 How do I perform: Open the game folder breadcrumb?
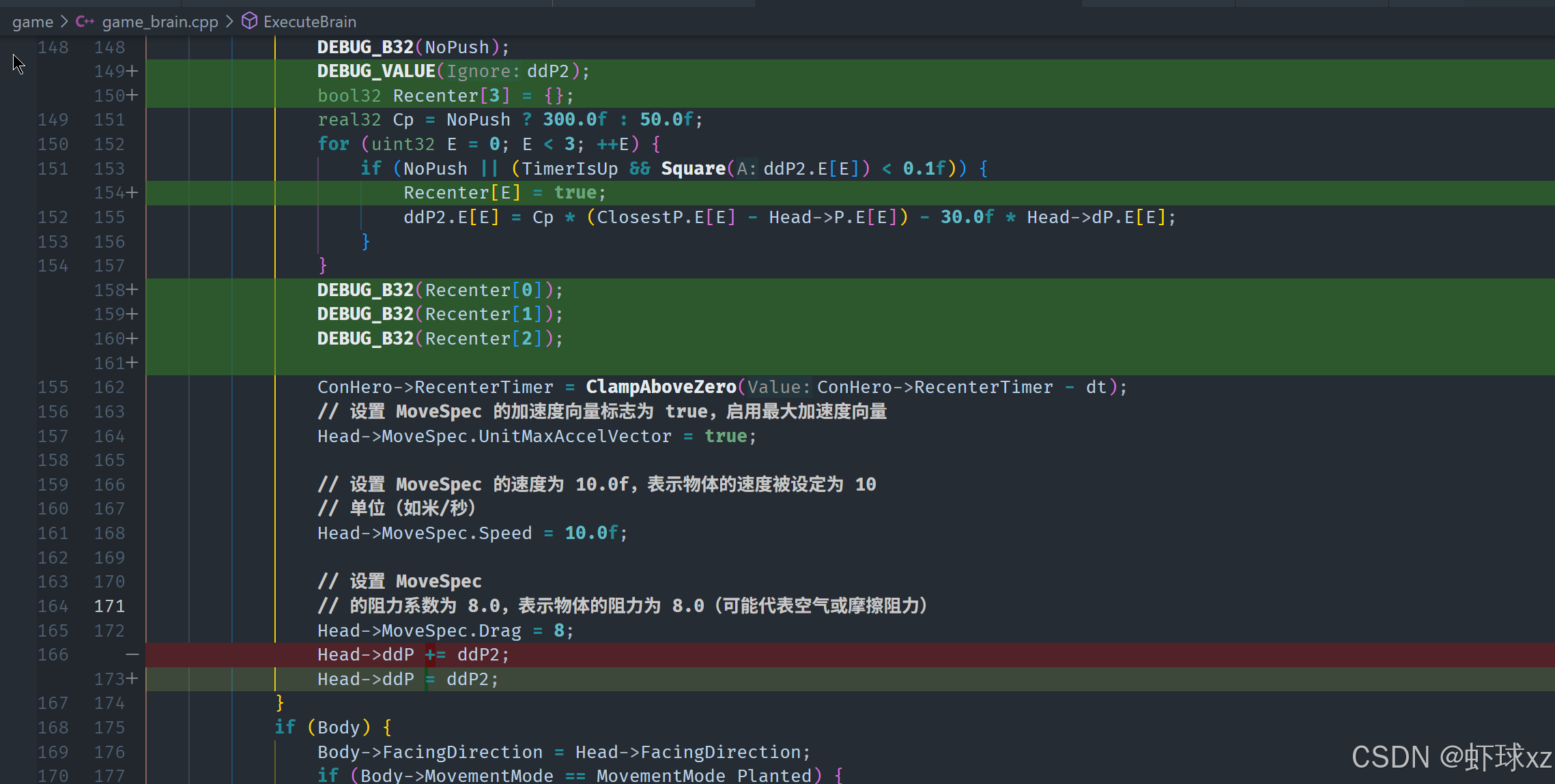click(x=32, y=22)
